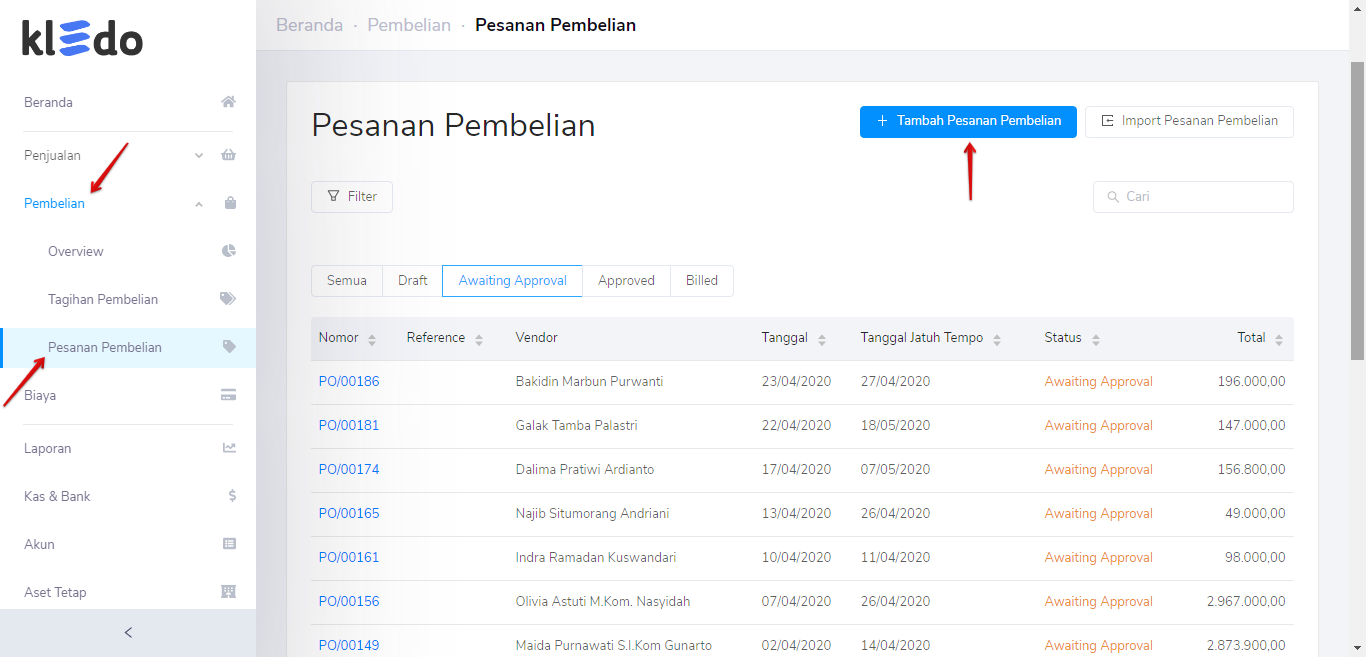This screenshot has width=1366, height=657.
Task: Open the Filter funnel options
Action: (351, 196)
